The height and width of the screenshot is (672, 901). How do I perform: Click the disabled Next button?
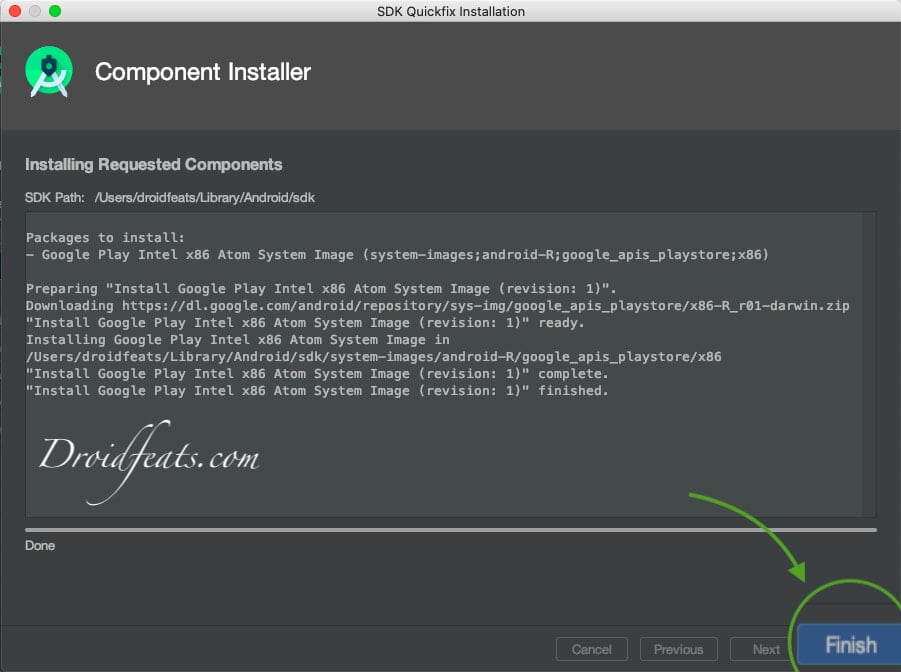coord(763,648)
